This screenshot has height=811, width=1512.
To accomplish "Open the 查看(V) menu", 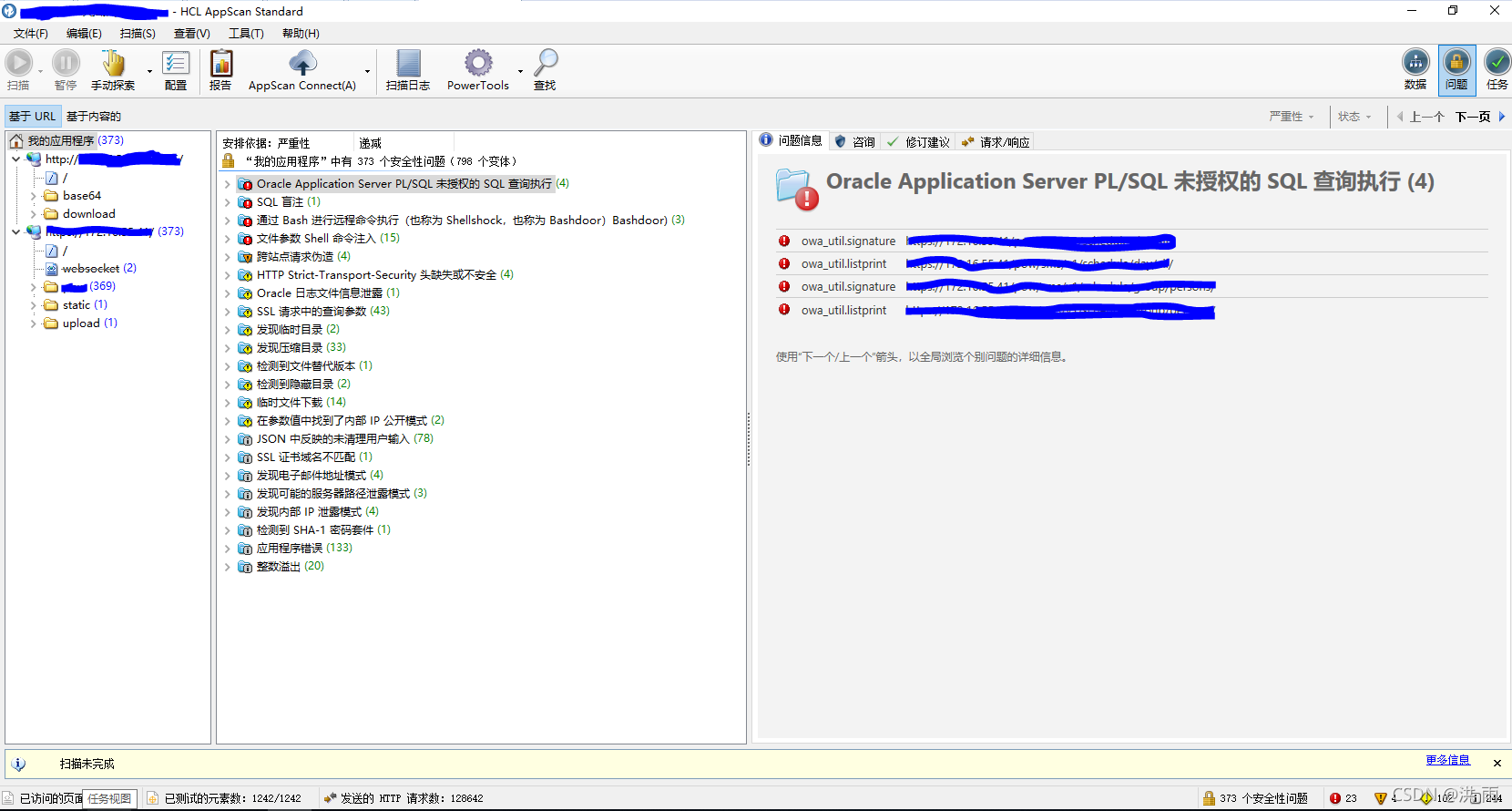I will (x=191, y=34).
